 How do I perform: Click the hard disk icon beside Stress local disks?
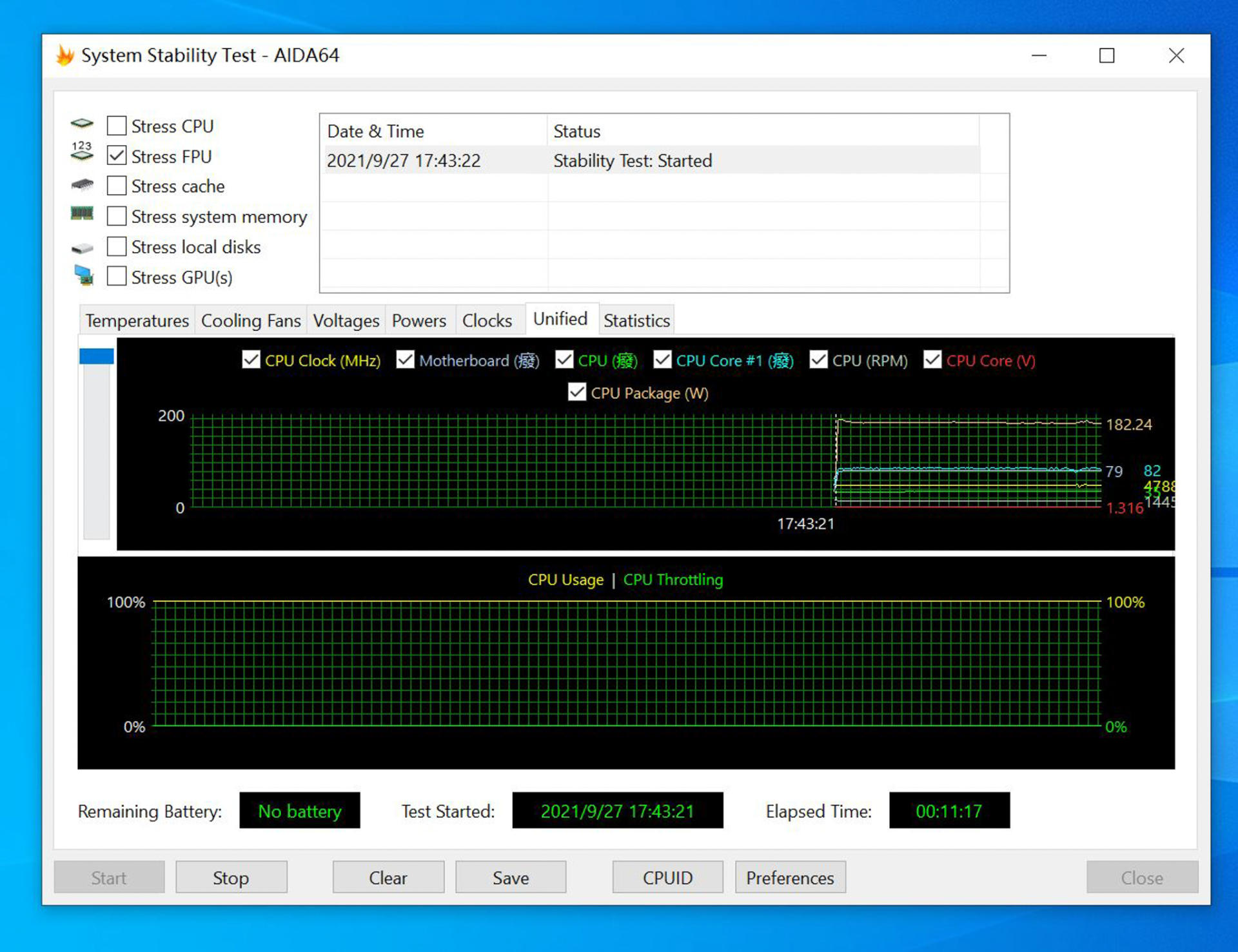coord(82,248)
